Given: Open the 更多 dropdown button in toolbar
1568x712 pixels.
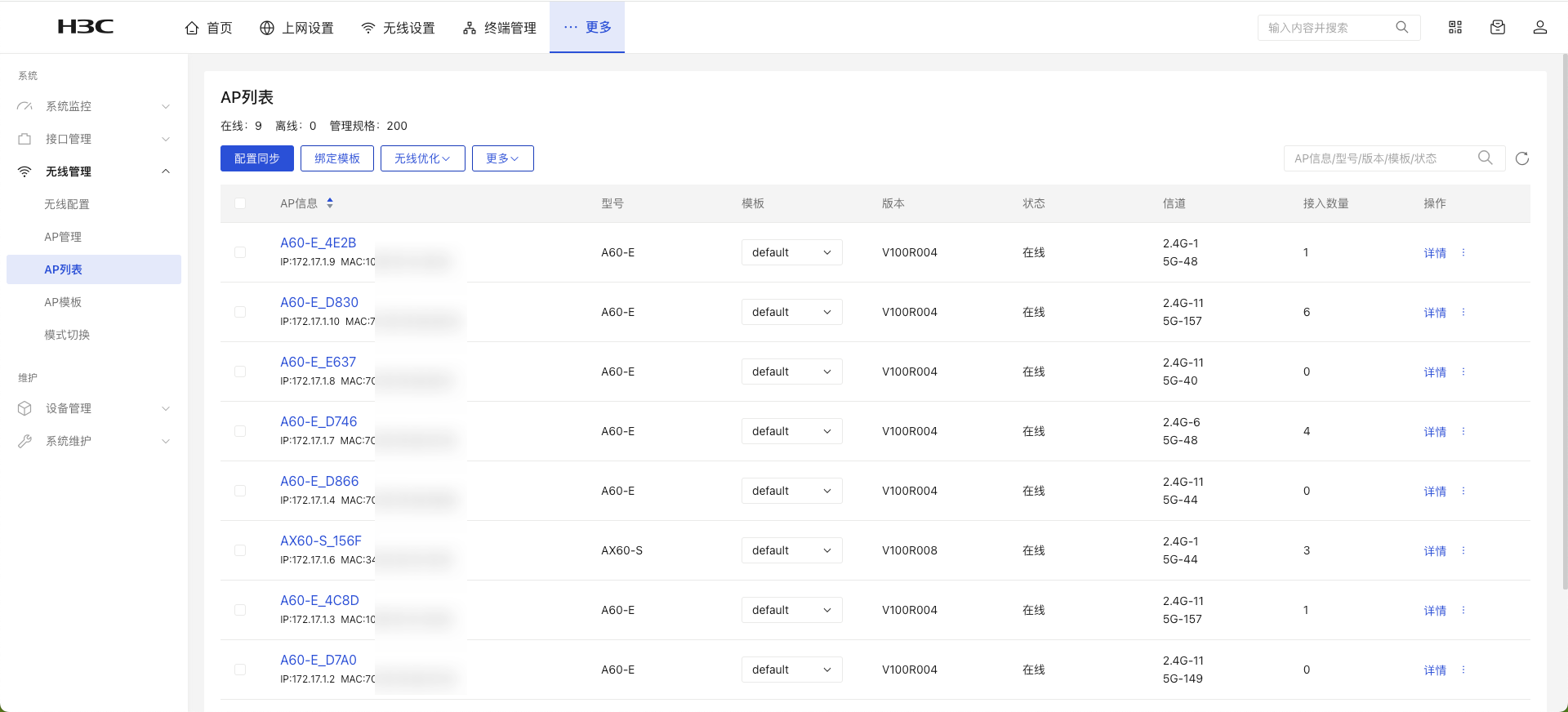Looking at the screenshot, I should [503, 158].
